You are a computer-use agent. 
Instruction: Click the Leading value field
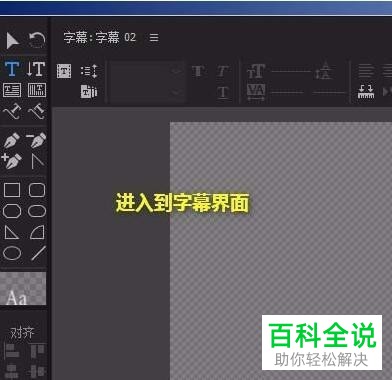coord(329,92)
